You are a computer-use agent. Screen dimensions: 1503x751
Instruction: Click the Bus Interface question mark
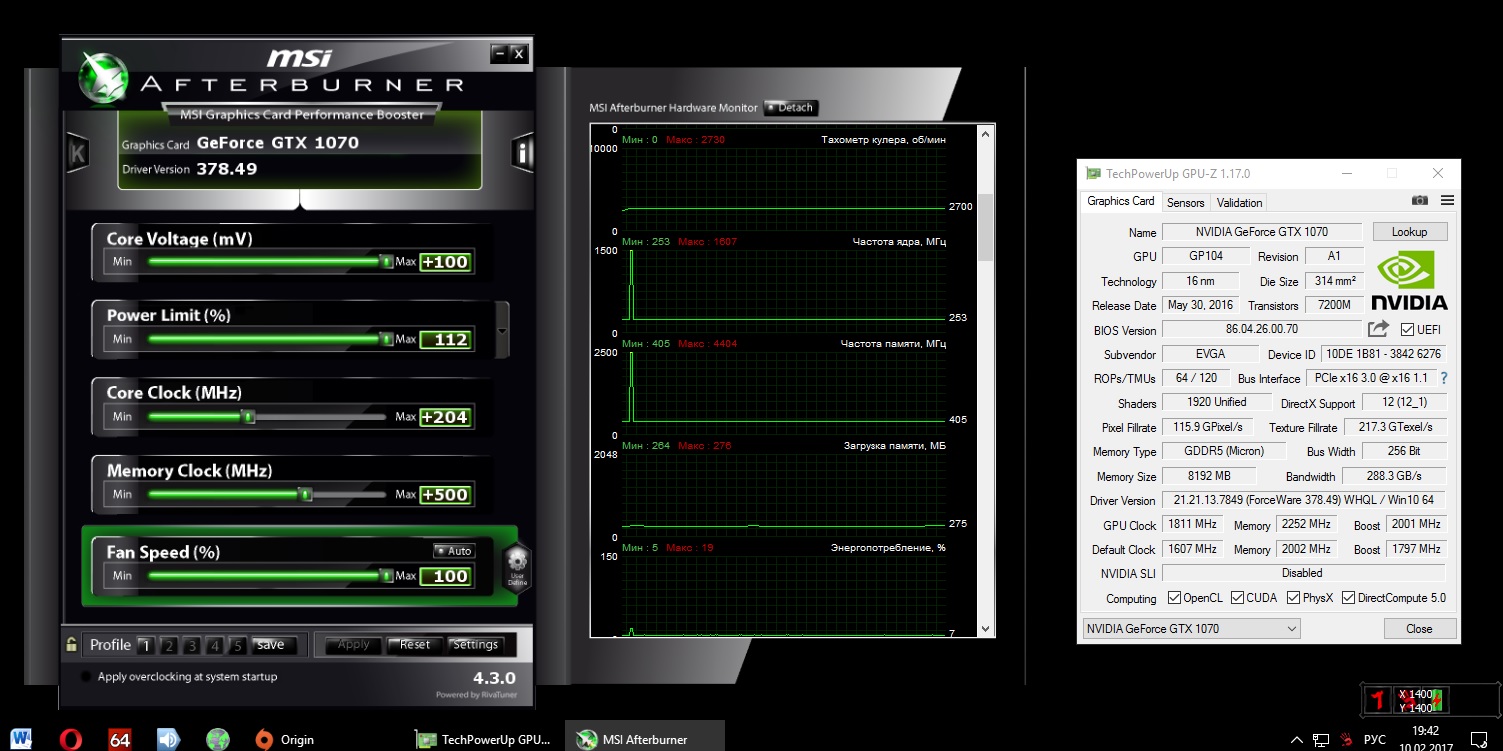click(1443, 378)
